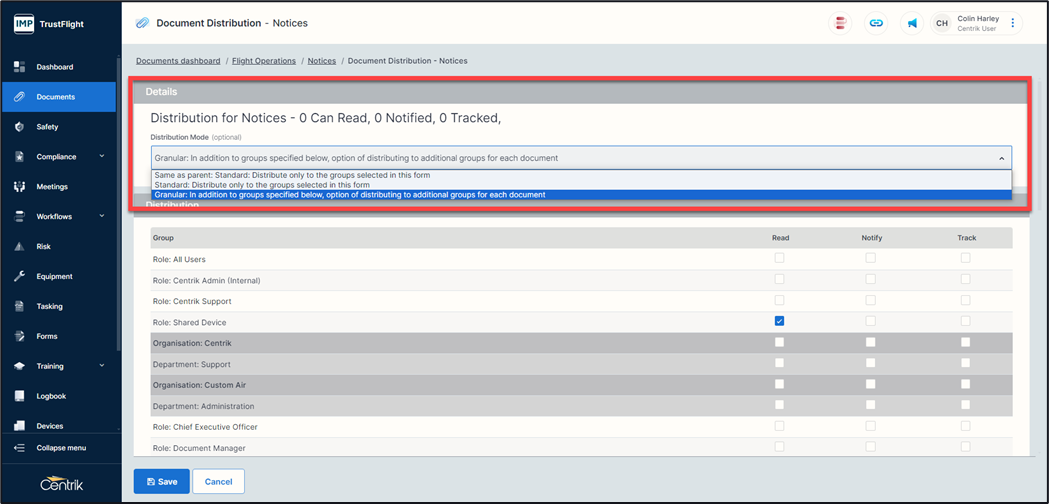
Task: Click the Role: Document Manager row
Action: 581,446
